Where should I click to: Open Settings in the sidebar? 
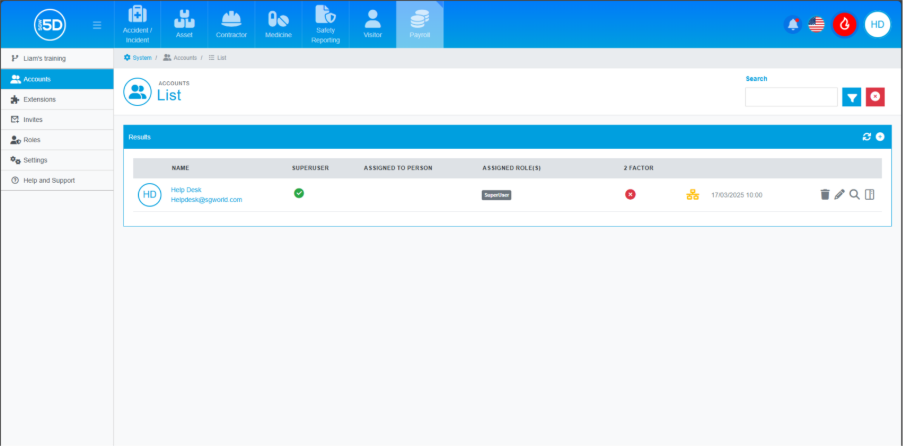[57, 160]
